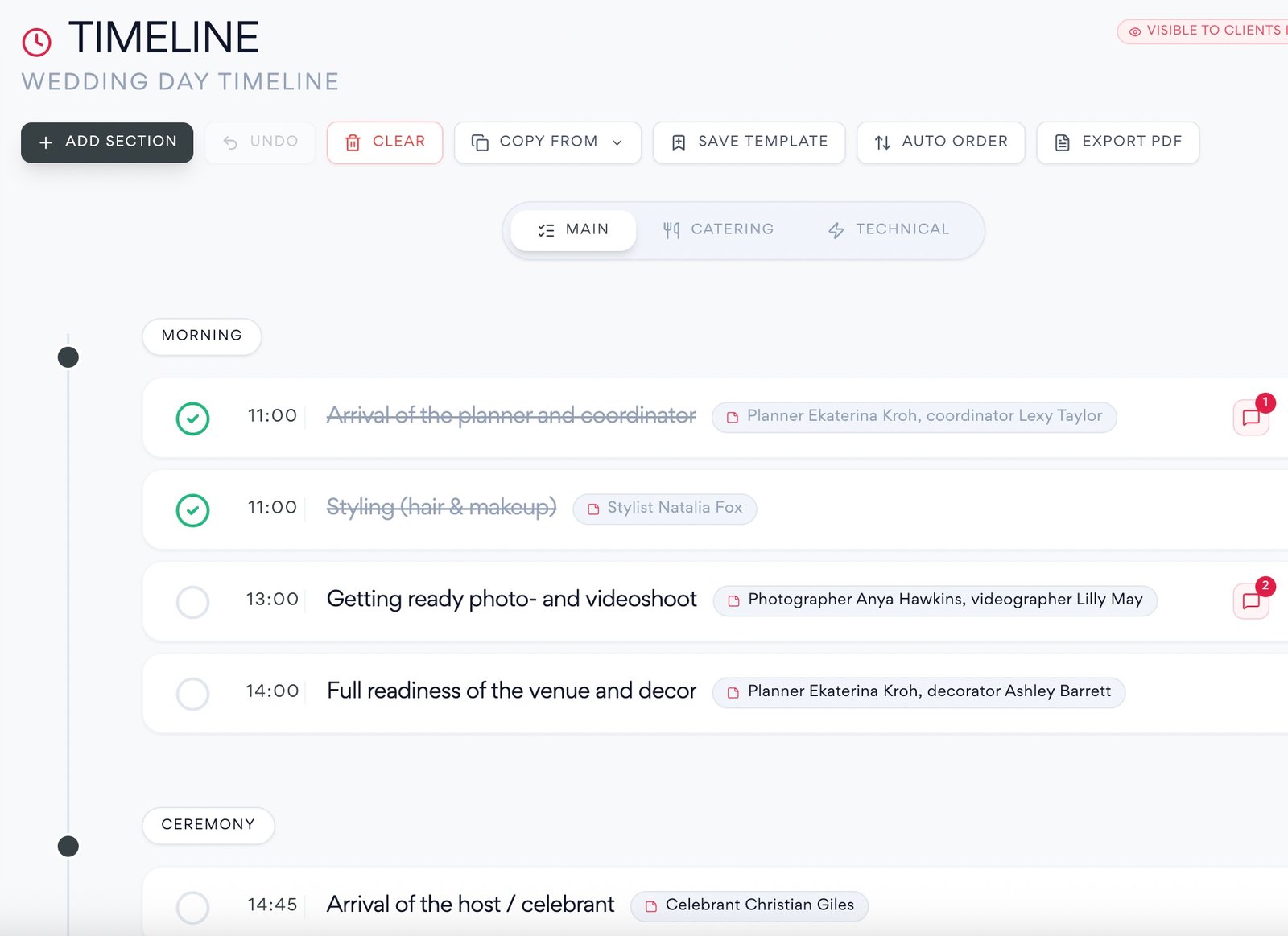Click 'Arrival of the planner and coordinator' title
This screenshot has height=936, width=1288.
pyautogui.click(x=511, y=416)
